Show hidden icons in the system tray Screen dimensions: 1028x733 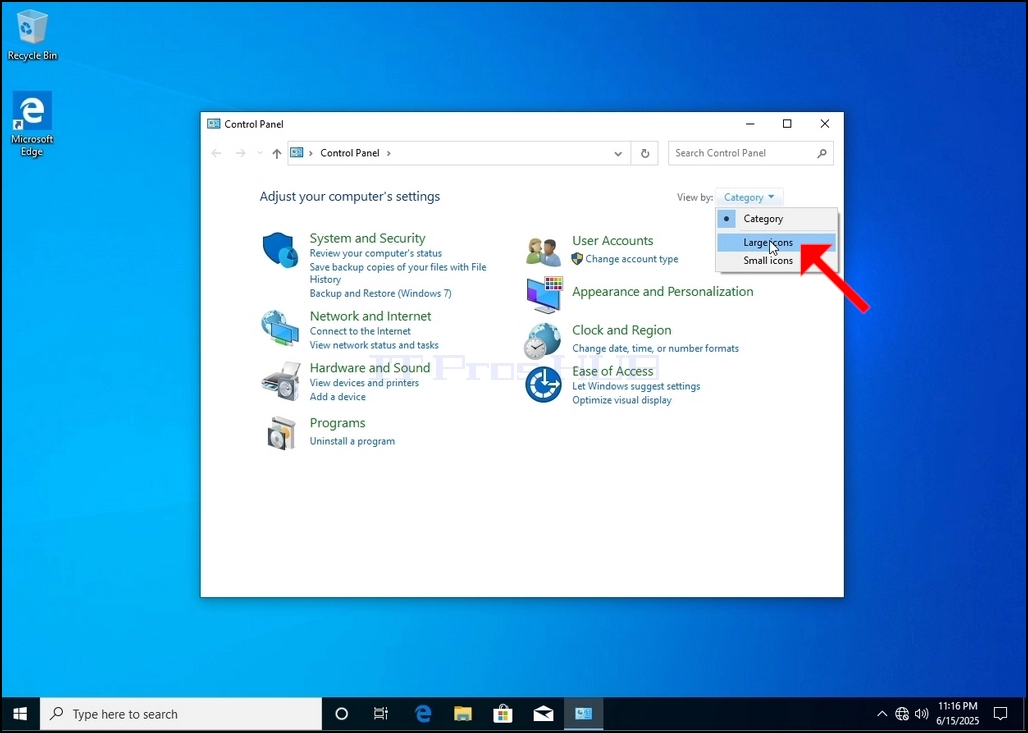pos(882,714)
